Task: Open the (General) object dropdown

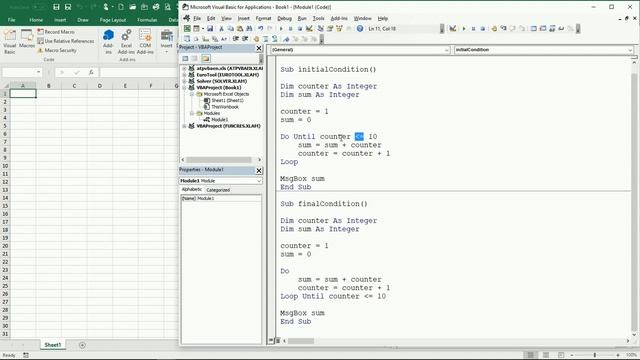Action: coord(446,50)
